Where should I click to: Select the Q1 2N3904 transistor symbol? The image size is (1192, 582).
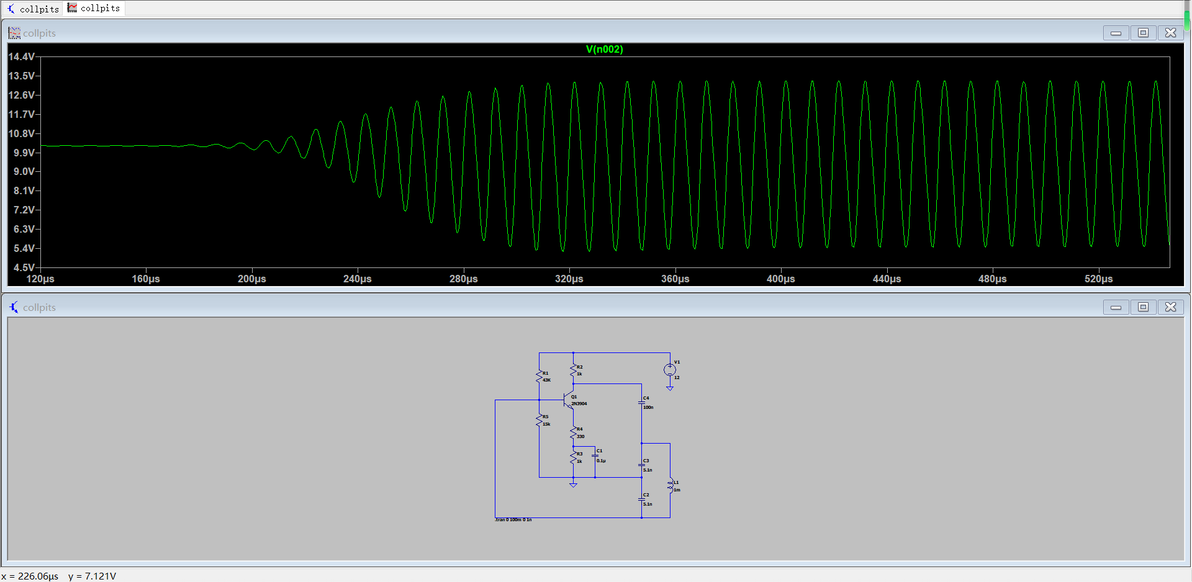pyautogui.click(x=569, y=400)
